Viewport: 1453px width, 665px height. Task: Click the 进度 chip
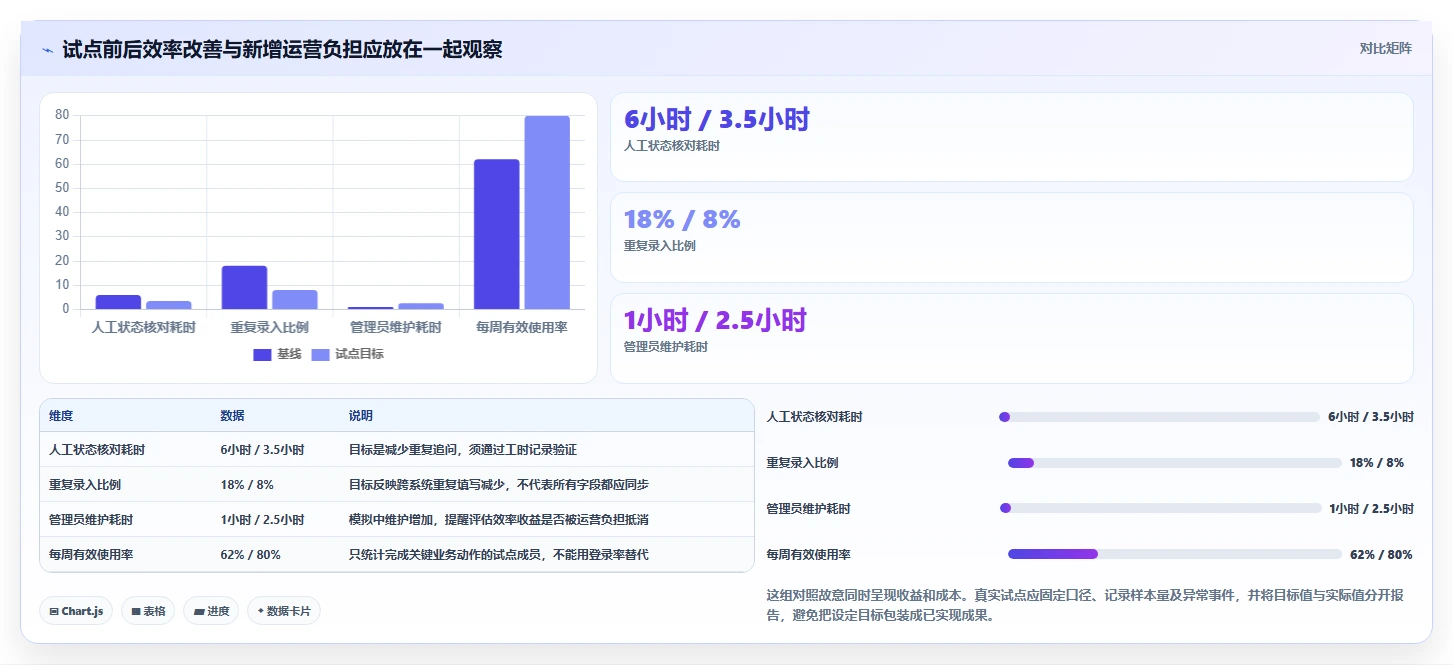click(211, 611)
